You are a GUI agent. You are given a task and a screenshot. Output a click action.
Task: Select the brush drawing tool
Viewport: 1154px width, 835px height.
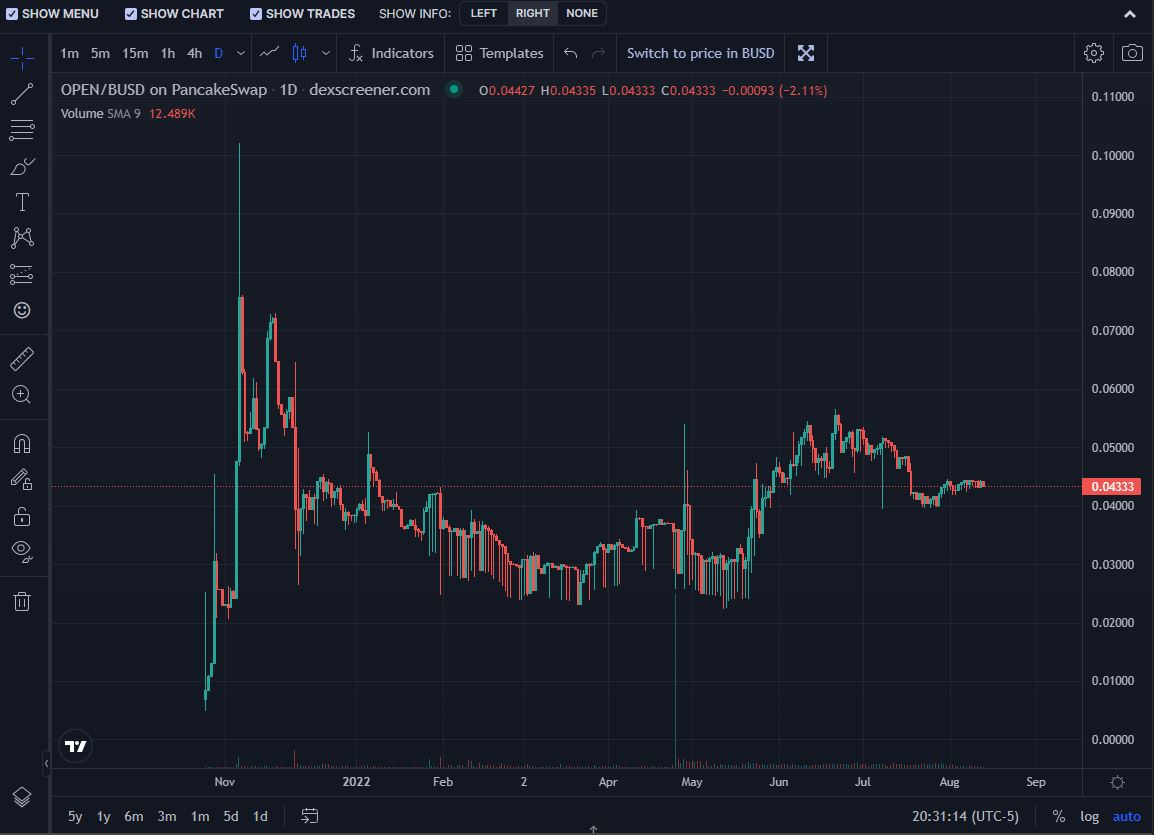(x=22, y=166)
